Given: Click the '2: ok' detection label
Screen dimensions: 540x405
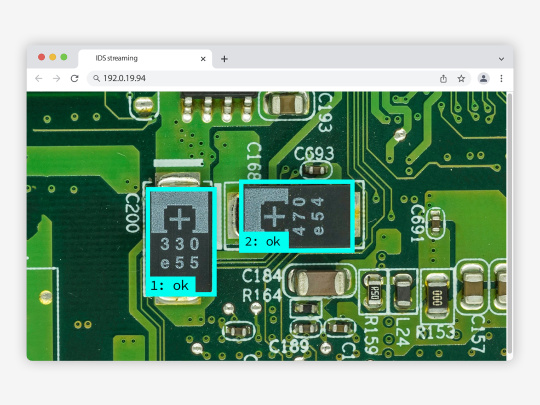Looking at the screenshot, I should tap(263, 241).
